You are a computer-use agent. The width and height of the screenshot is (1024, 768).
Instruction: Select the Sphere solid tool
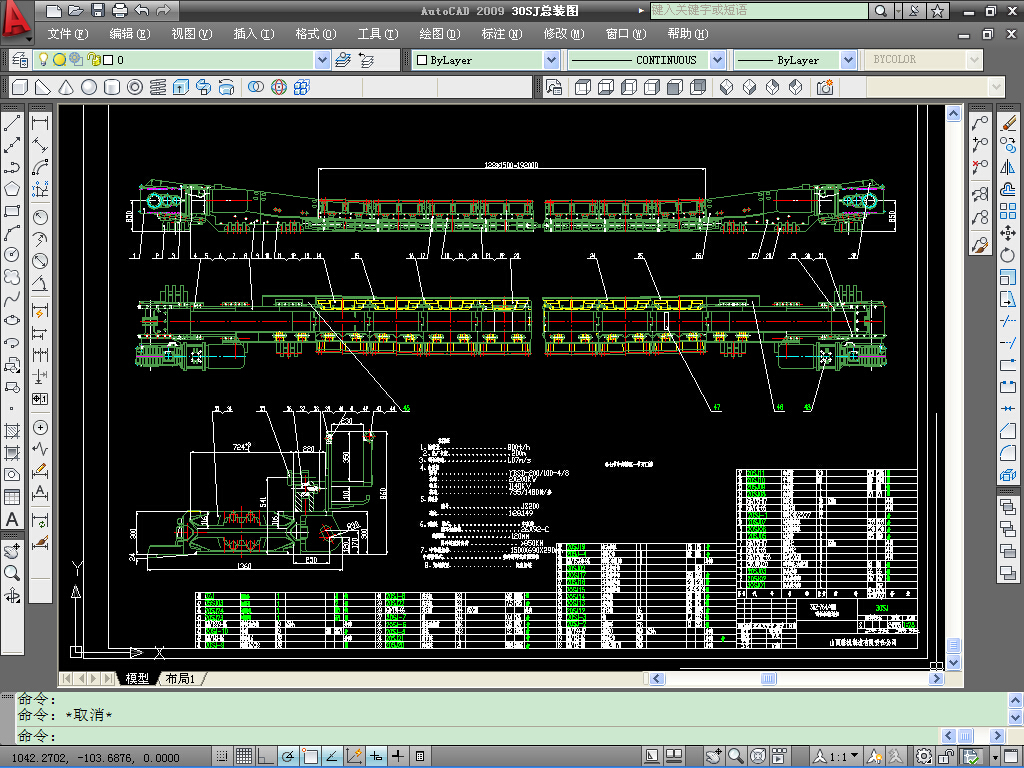coord(89,87)
